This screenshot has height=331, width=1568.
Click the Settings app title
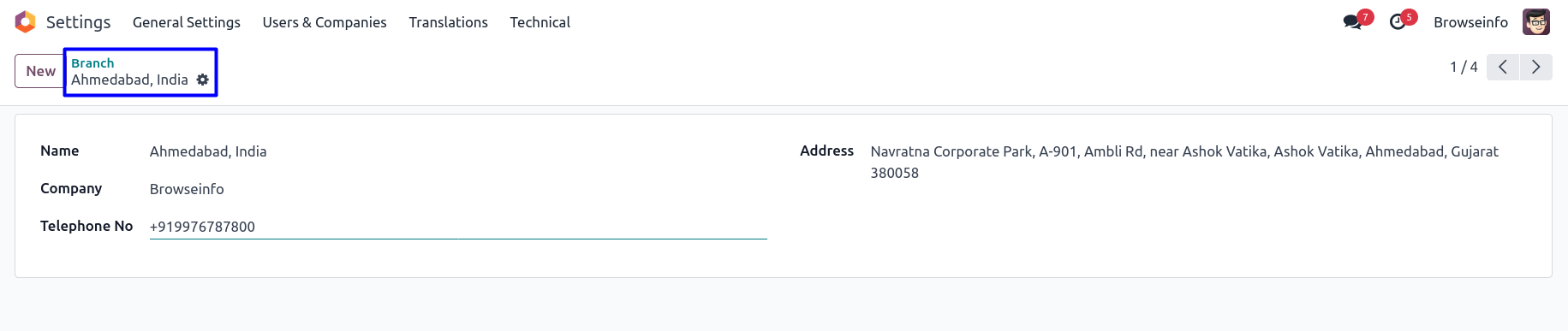(x=79, y=22)
